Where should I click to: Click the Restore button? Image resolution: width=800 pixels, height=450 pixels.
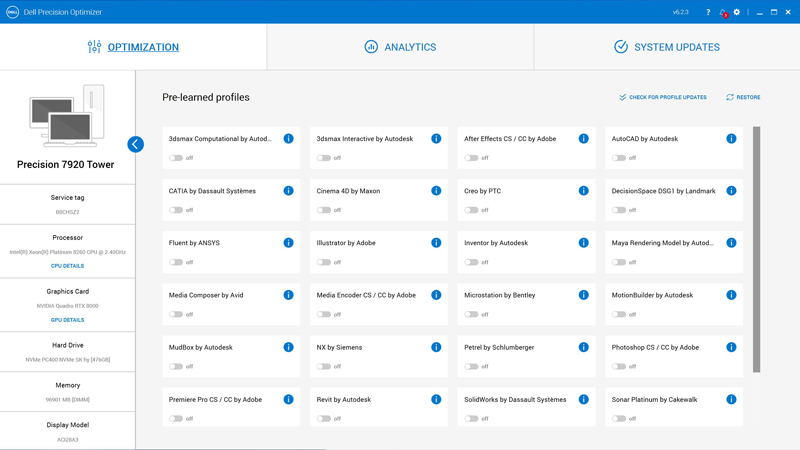[743, 97]
